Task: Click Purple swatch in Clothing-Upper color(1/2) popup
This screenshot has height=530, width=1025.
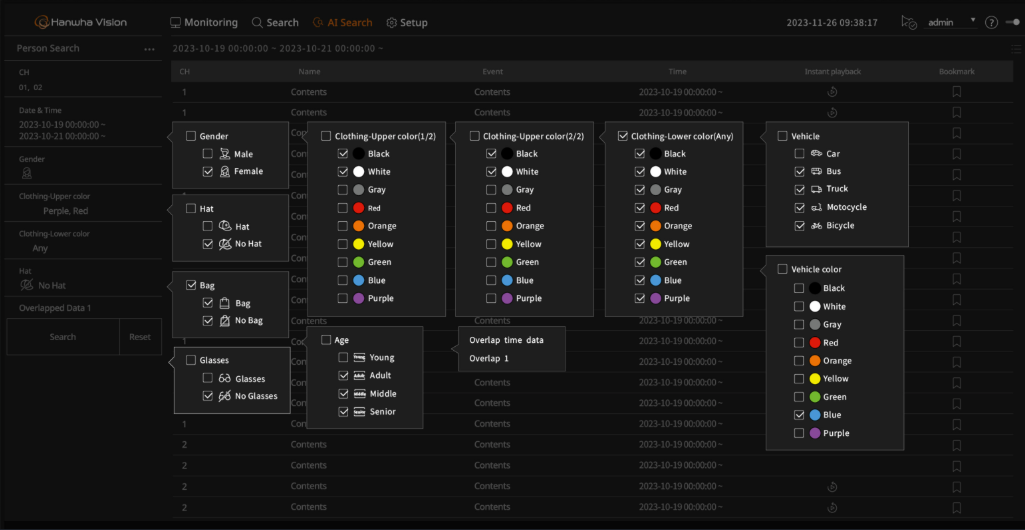Action: coord(358,298)
